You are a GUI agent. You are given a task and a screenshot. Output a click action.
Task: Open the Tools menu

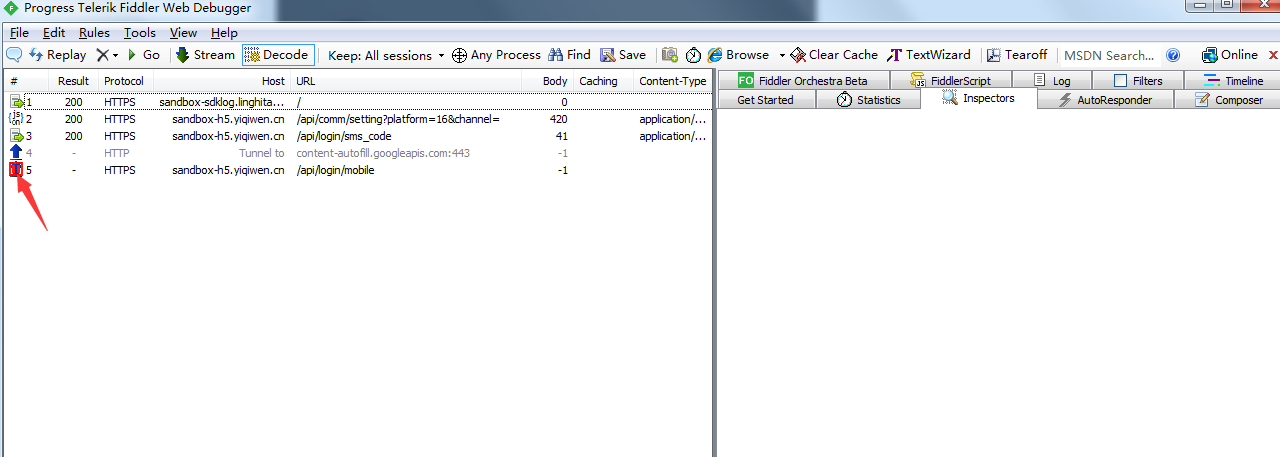pyautogui.click(x=140, y=33)
